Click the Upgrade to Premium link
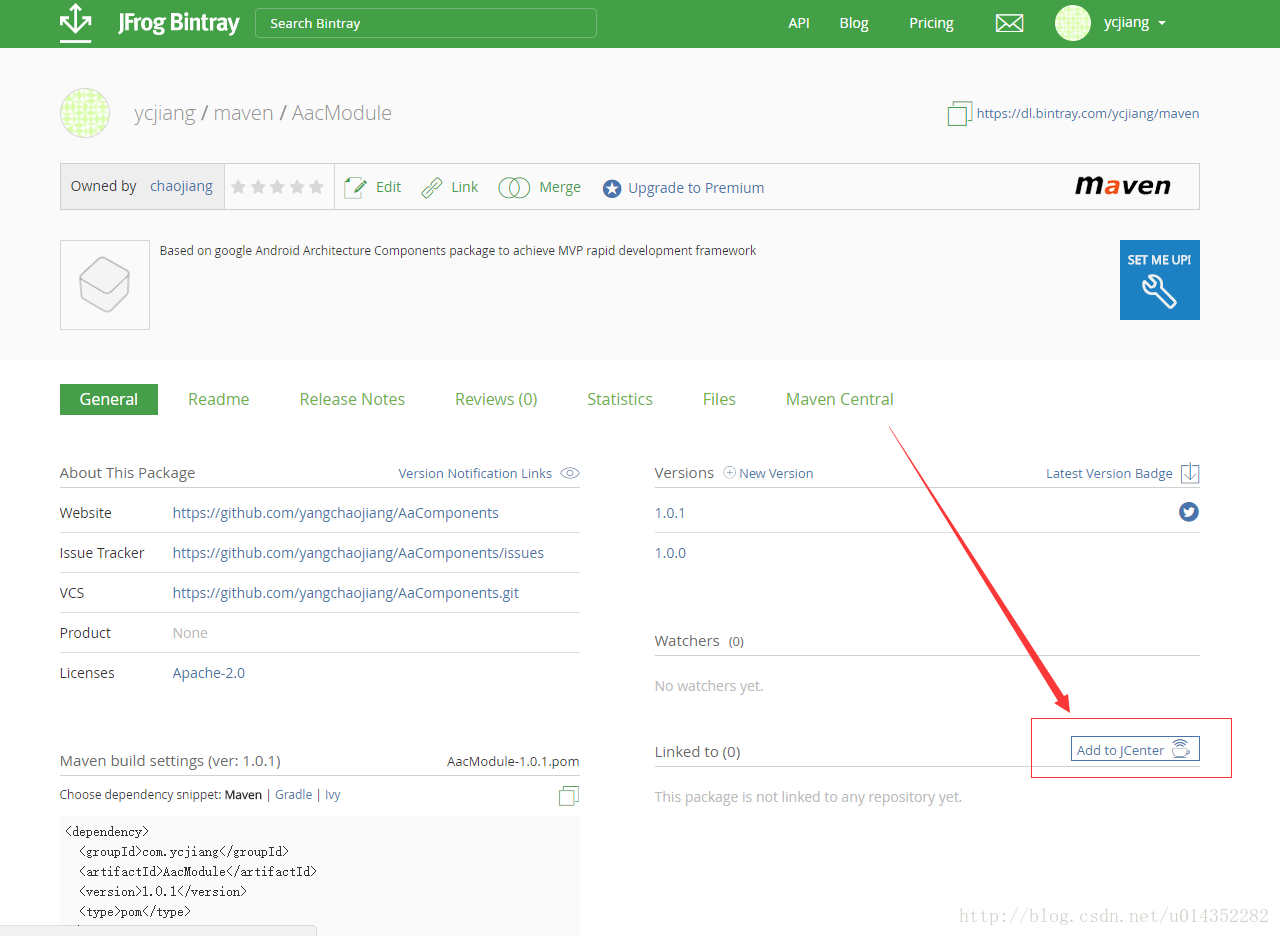This screenshot has width=1280, height=936. (696, 188)
